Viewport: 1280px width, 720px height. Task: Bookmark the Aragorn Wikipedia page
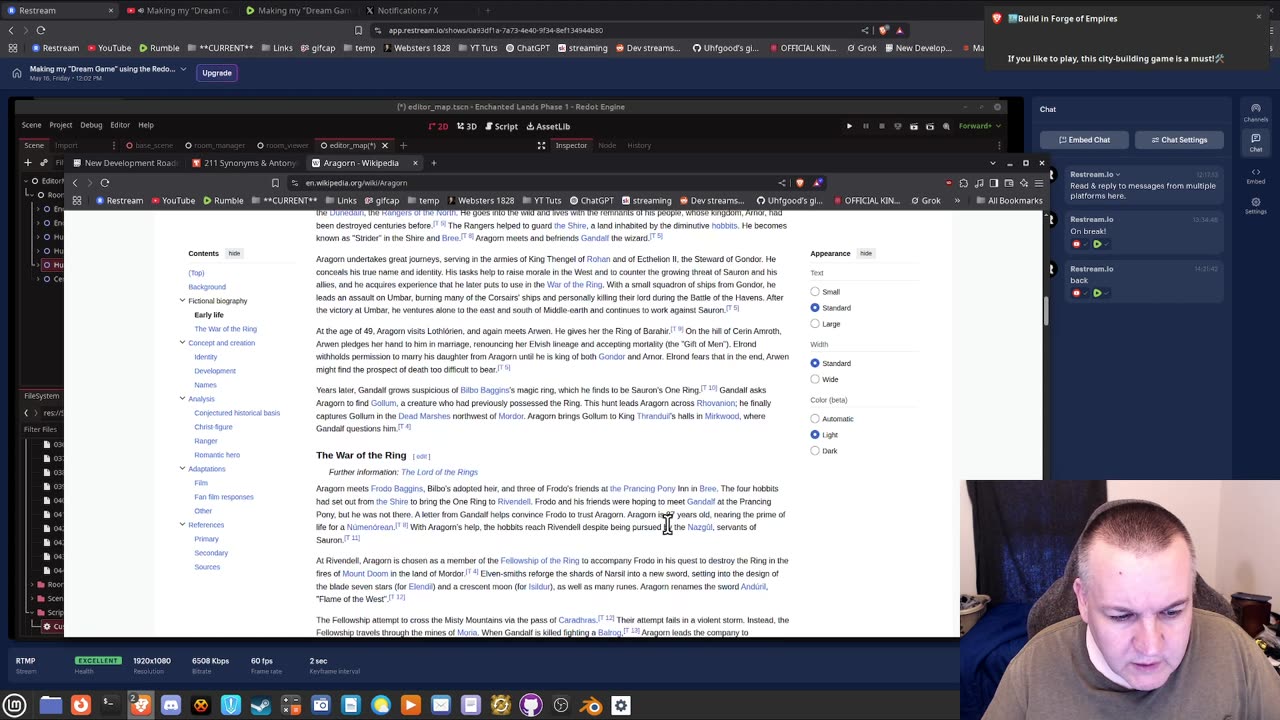(x=275, y=182)
